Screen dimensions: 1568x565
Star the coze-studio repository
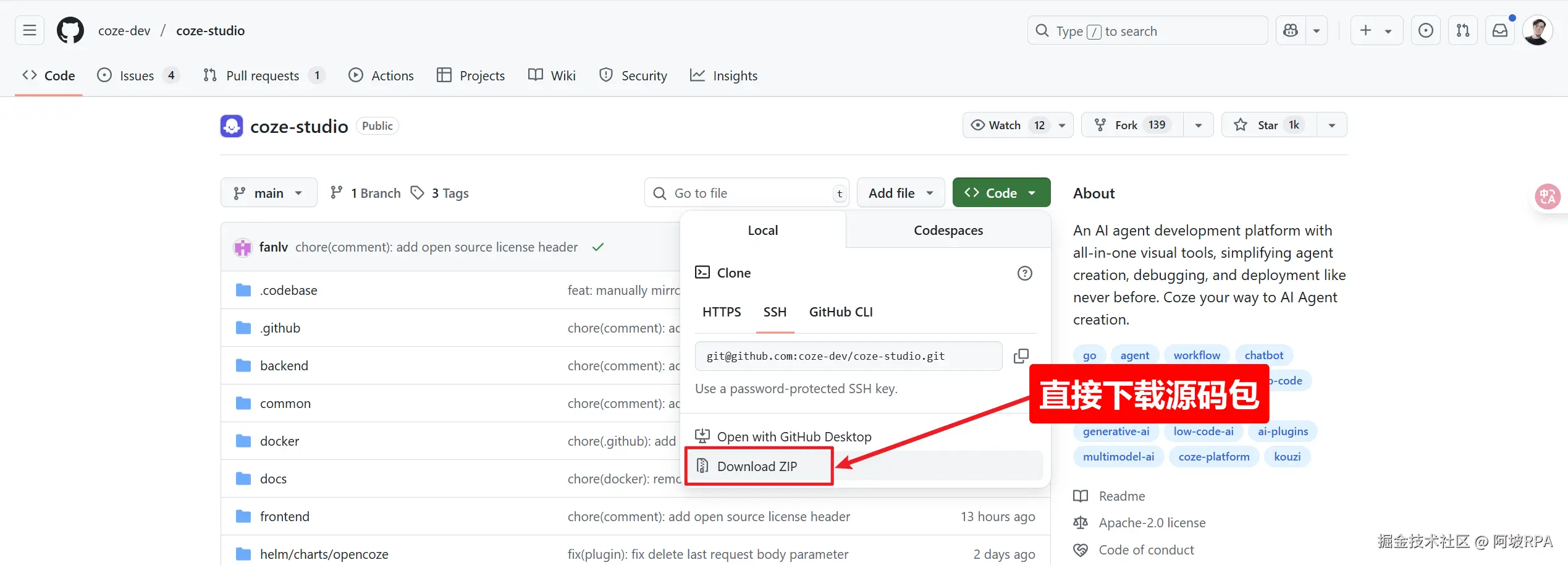point(1269,125)
